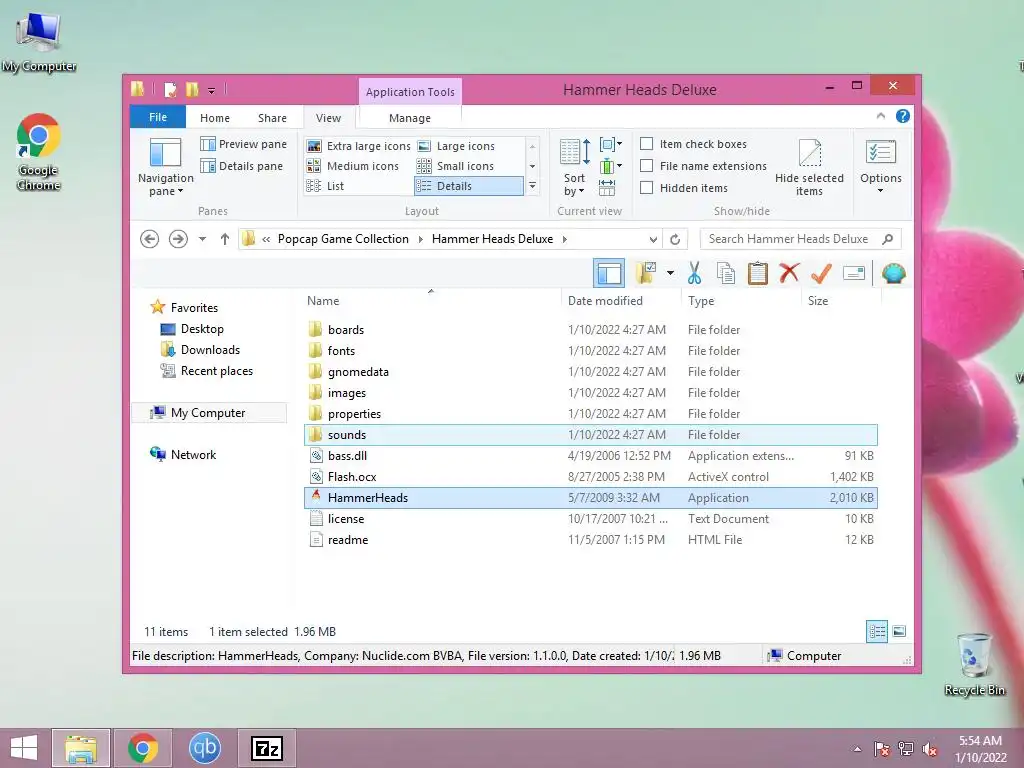
Task: Click the Refresh button in address bar
Action: click(675, 239)
